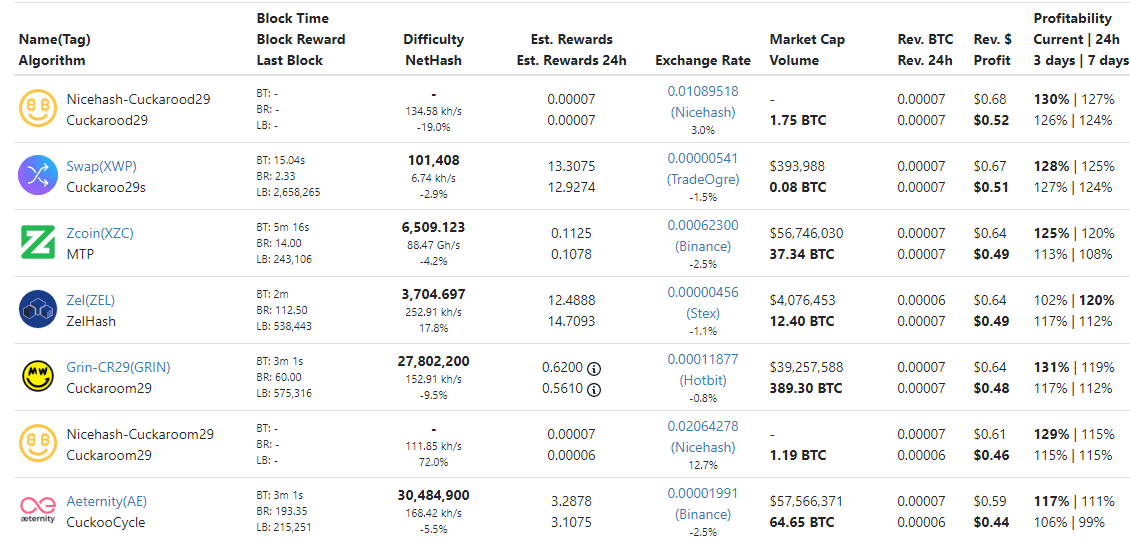
Task: Click the (TradeOgre) exchange link
Action: (703, 179)
